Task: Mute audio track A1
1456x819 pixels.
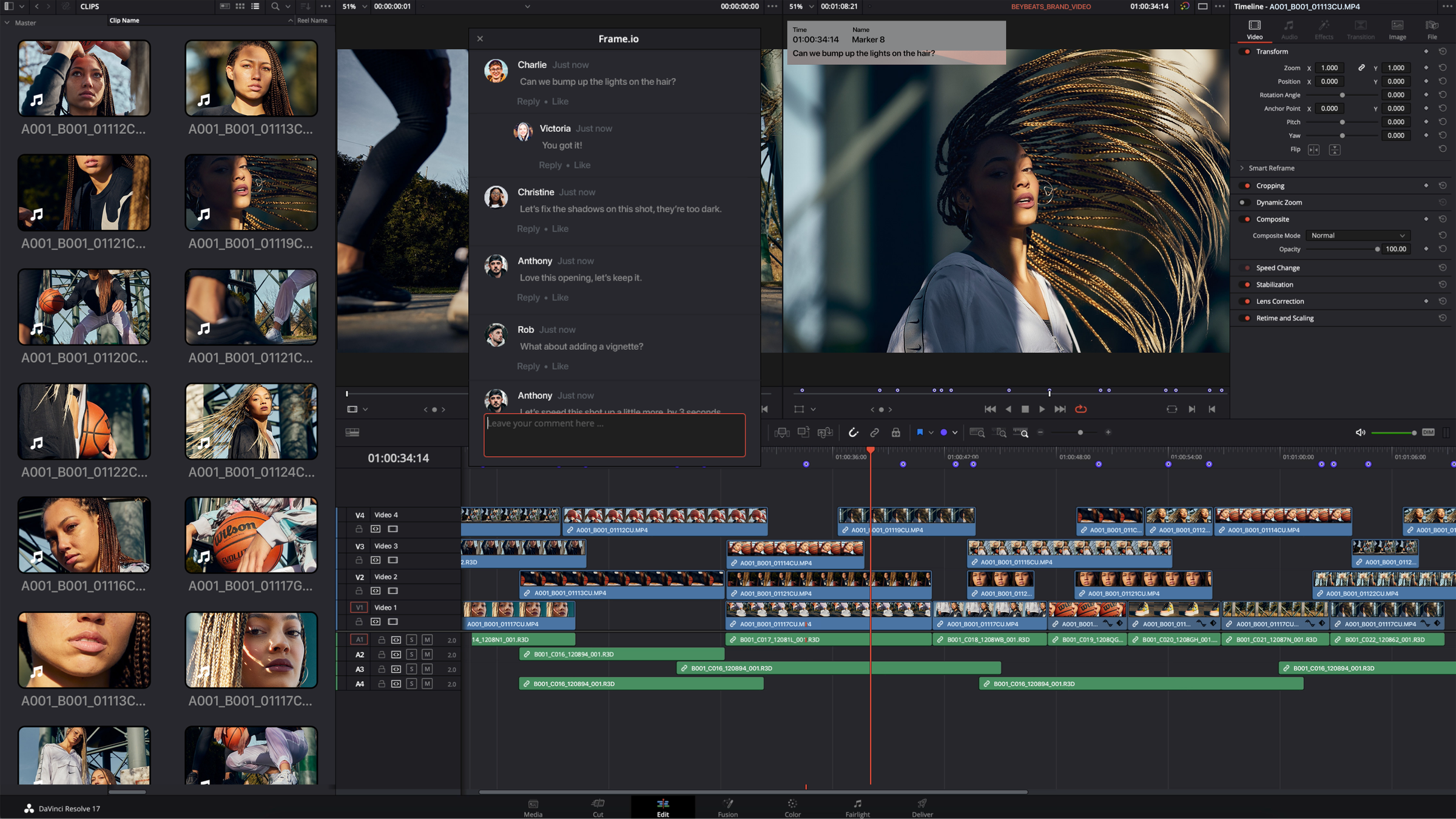Action: [x=427, y=640]
